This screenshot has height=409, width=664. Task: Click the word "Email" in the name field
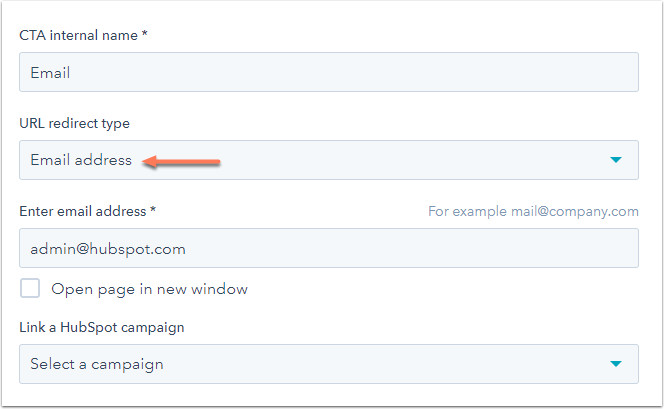click(50, 72)
